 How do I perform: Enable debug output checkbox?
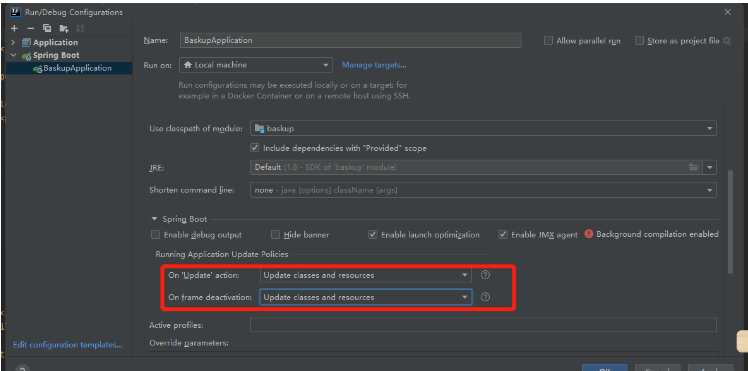pos(155,235)
